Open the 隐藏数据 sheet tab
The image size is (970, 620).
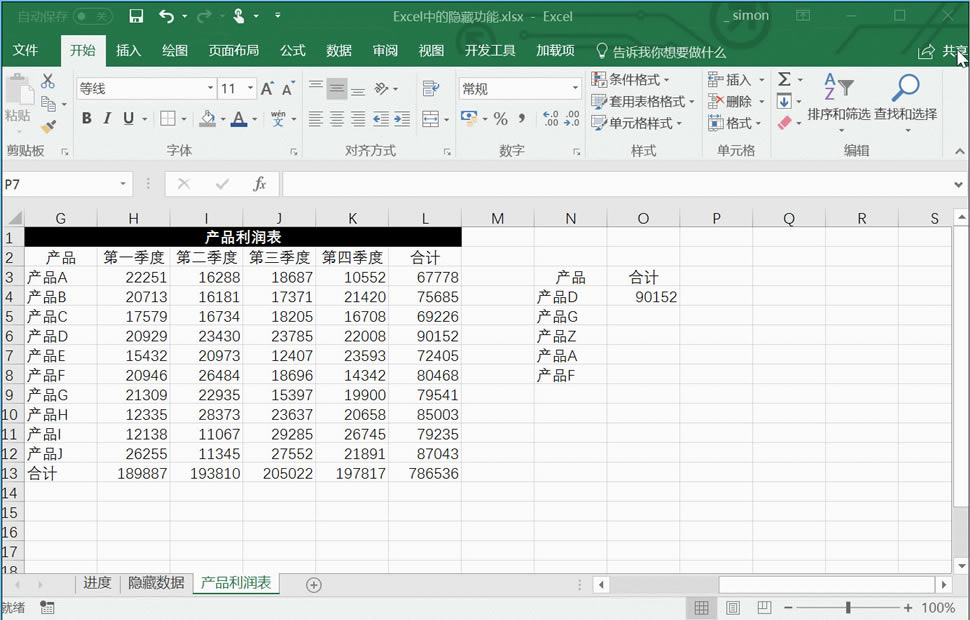156,584
